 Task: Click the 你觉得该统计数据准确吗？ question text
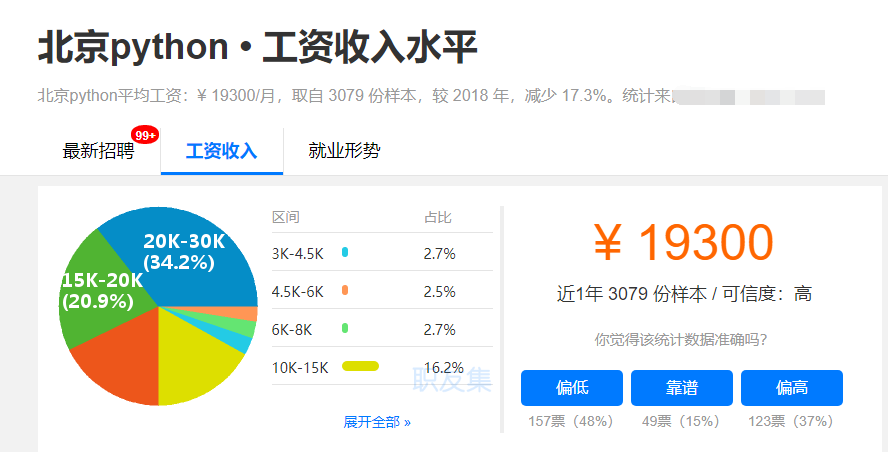[x=681, y=340]
